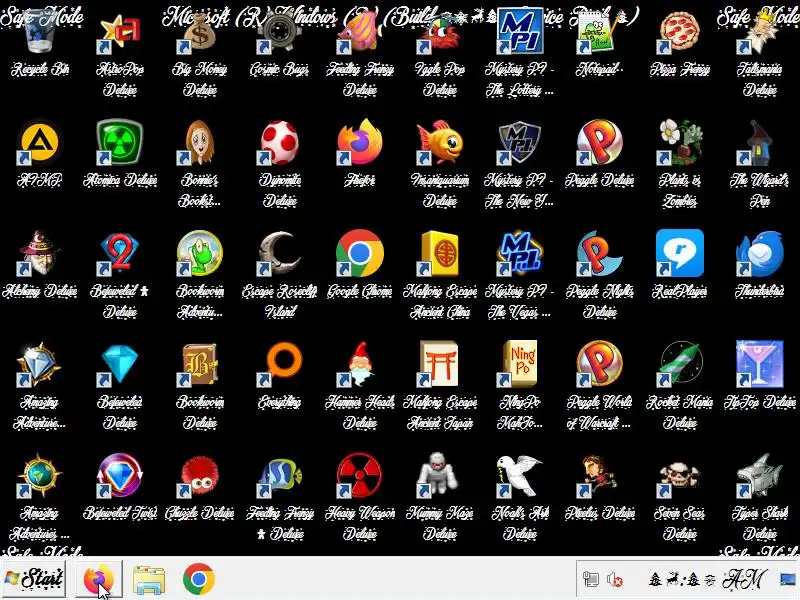This screenshot has width=800, height=600.
Task: Switch to Firefox in the taskbar
Action: [99, 579]
